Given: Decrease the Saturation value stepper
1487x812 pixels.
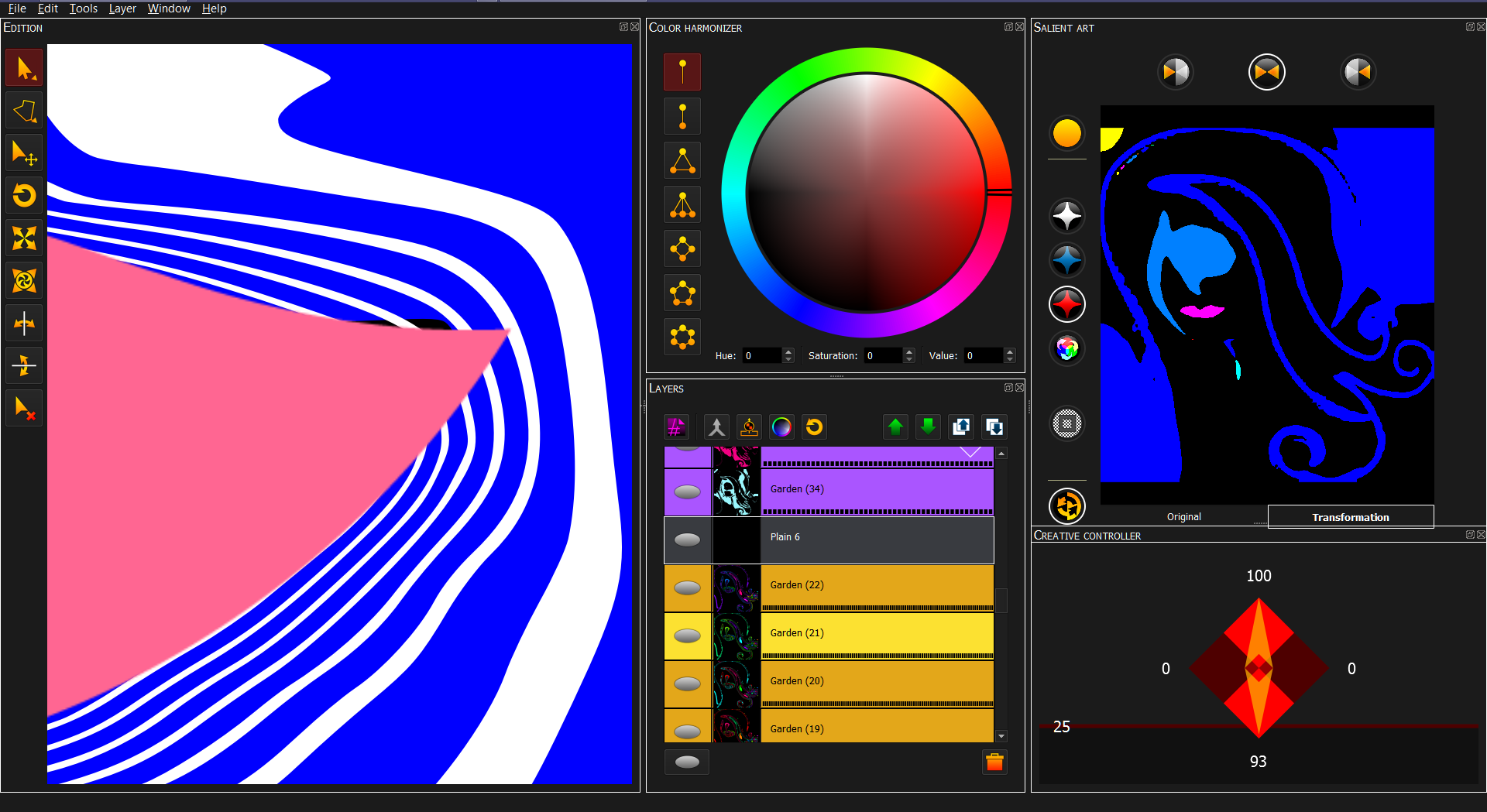Looking at the screenshot, I should [909, 360].
